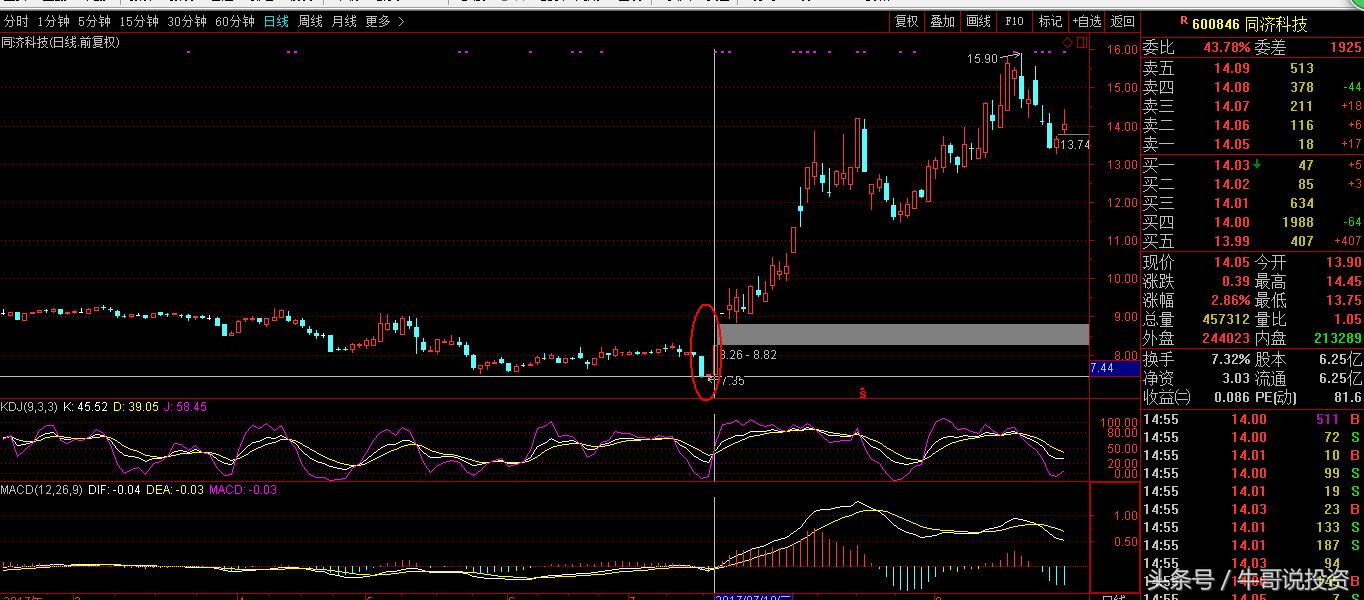Viewport: 1364px width, 600px height.
Task: Click the KDJ(9,3,3) indicator label
Action: click(x=29, y=407)
